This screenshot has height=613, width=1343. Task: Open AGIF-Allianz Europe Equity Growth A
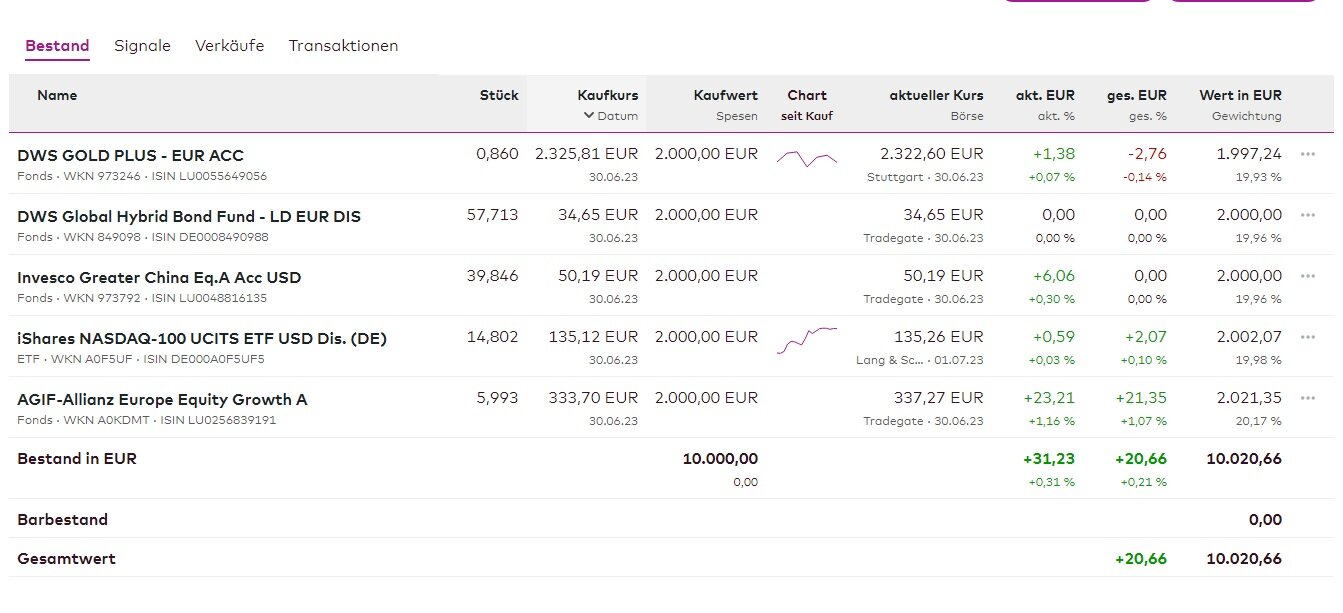click(x=162, y=399)
